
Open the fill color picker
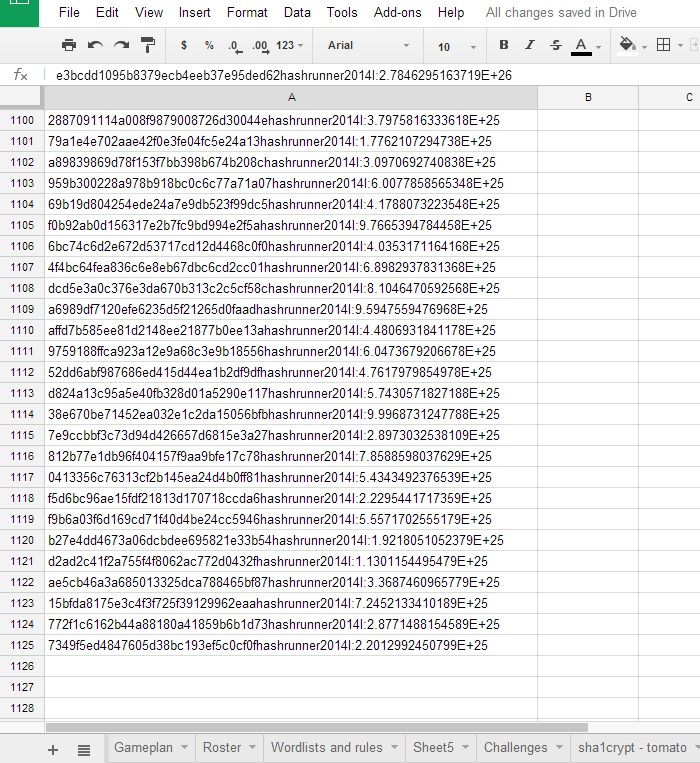pyautogui.click(x=630, y=46)
